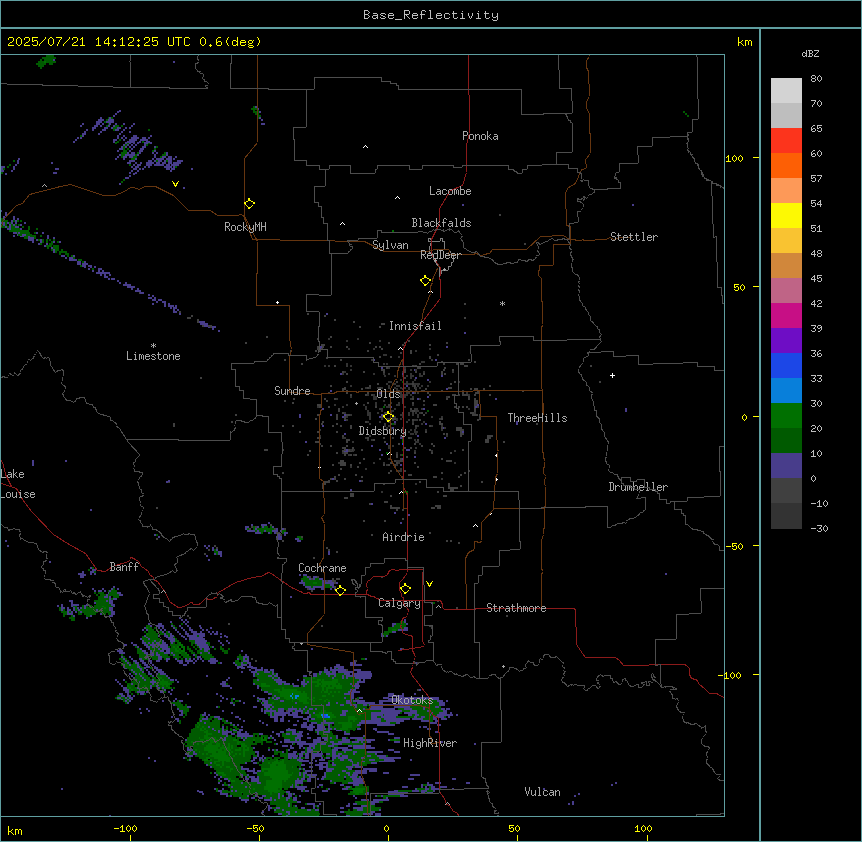The width and height of the screenshot is (862, 842).
Task: Click the Cochrane city label
Action: click(322, 568)
